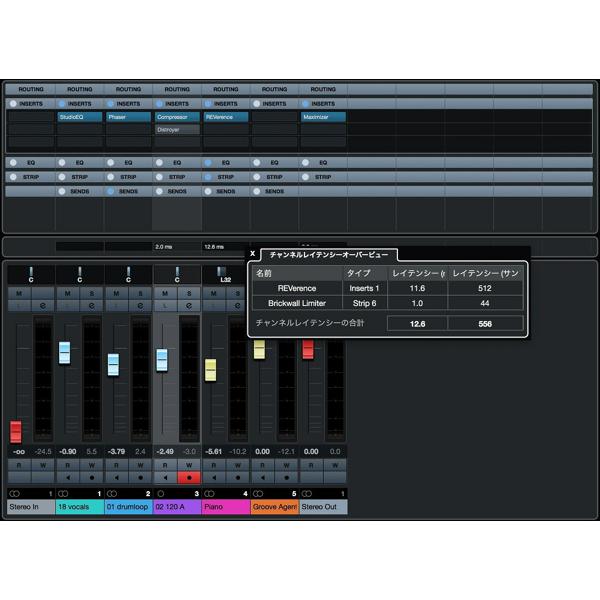Image resolution: width=600 pixels, height=600 pixels.
Task: Disable record on 02 120 A channel
Action: (x=189, y=478)
